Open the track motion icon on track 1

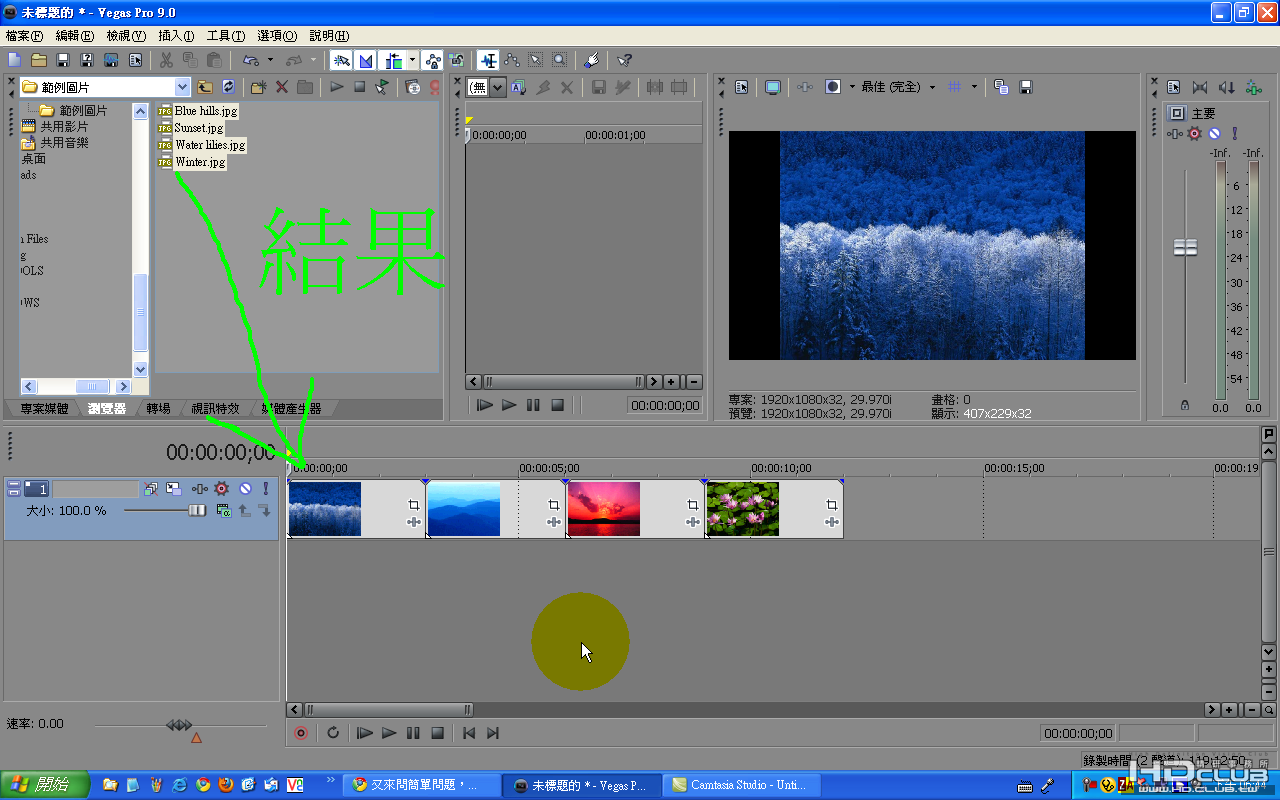coord(174,489)
